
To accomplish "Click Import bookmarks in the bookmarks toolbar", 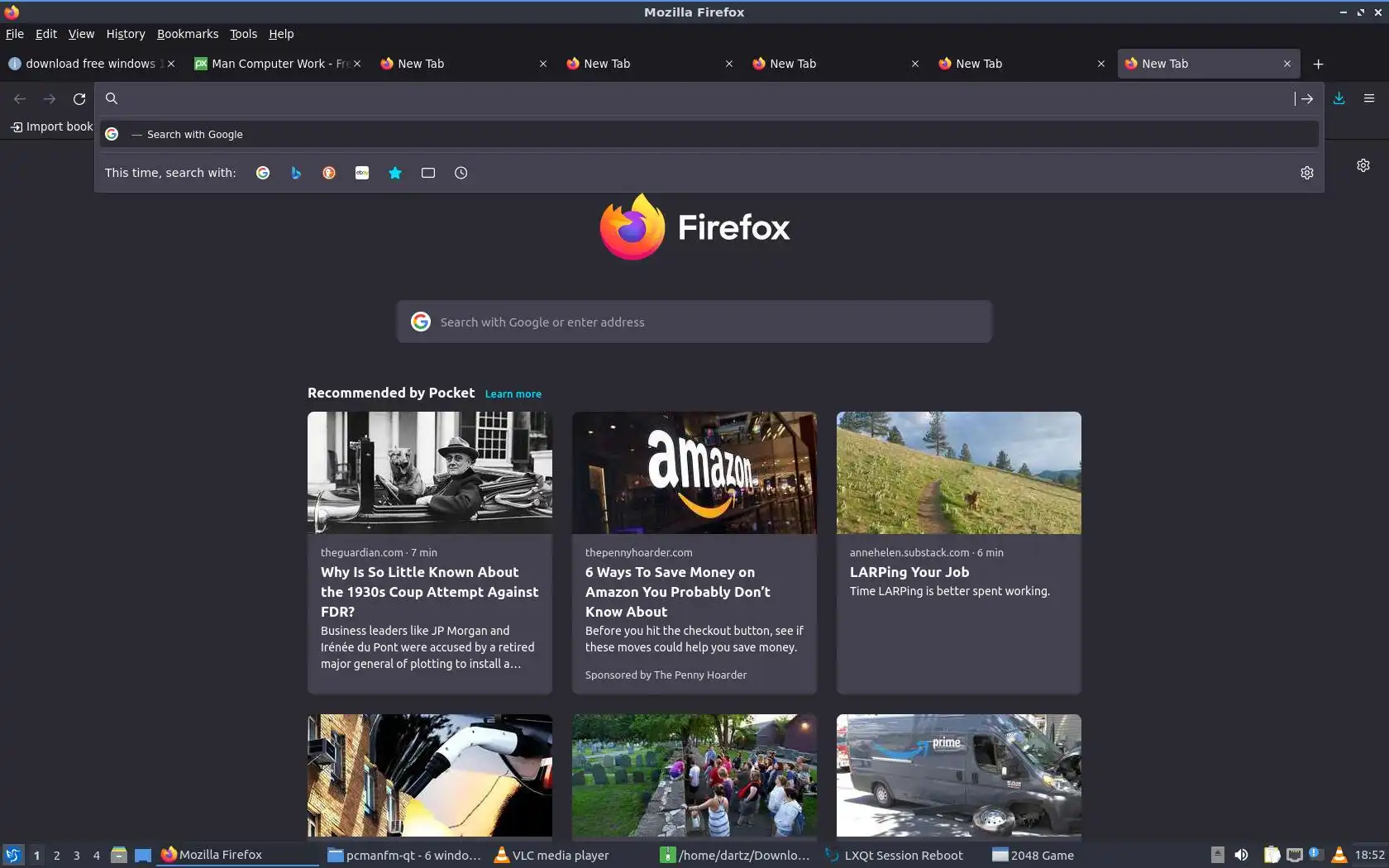I will click(x=51, y=126).
